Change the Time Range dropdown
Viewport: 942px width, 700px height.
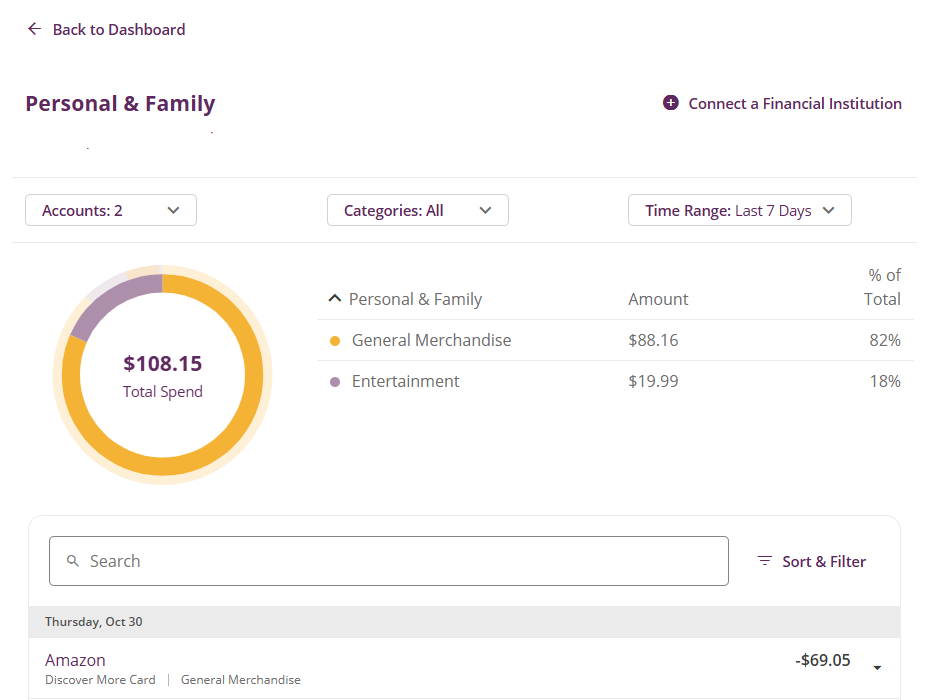tap(739, 210)
